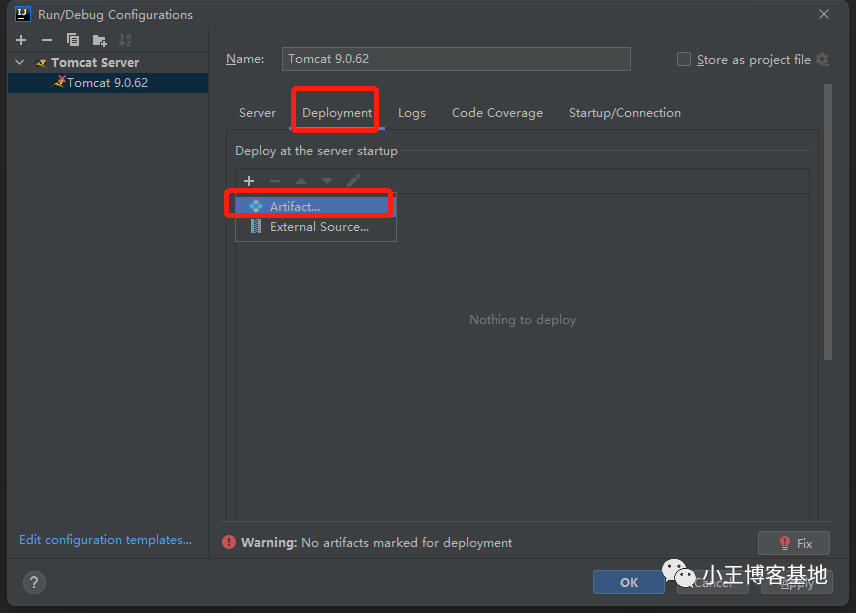Choose Artifact... from the popup menu

pos(294,206)
